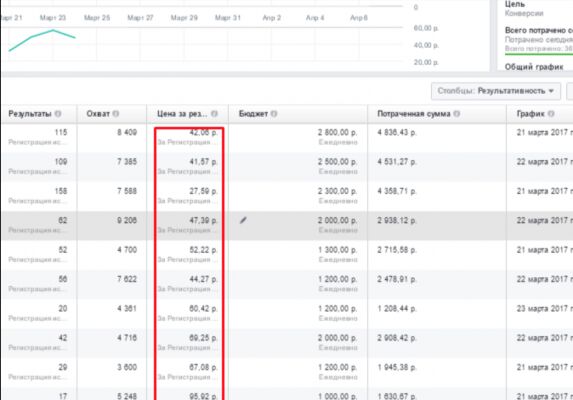Click info icon beside Охват header
Image resolution: width=573 pixels, height=400 pixels.
(116, 114)
